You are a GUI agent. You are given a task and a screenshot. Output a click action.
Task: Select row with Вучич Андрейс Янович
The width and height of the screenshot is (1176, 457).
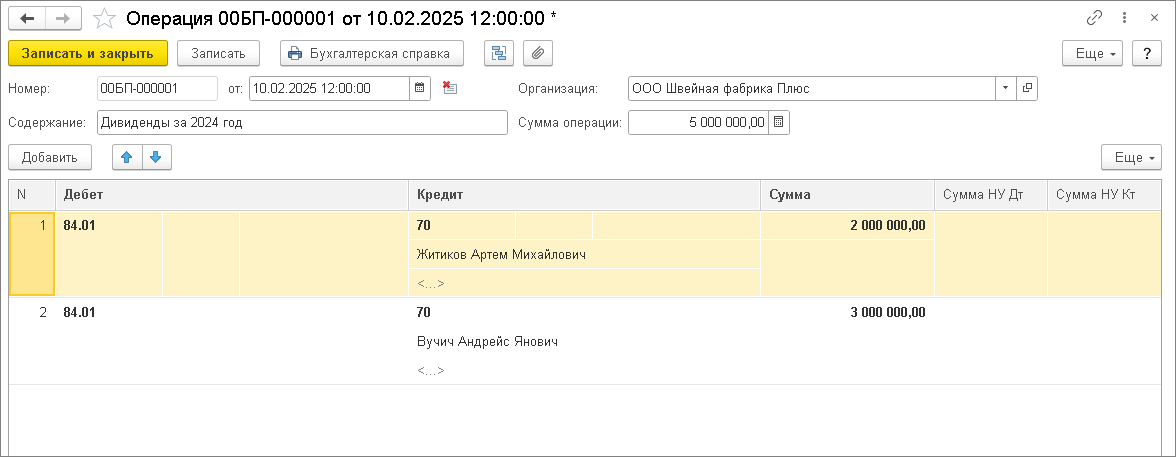[487, 342]
